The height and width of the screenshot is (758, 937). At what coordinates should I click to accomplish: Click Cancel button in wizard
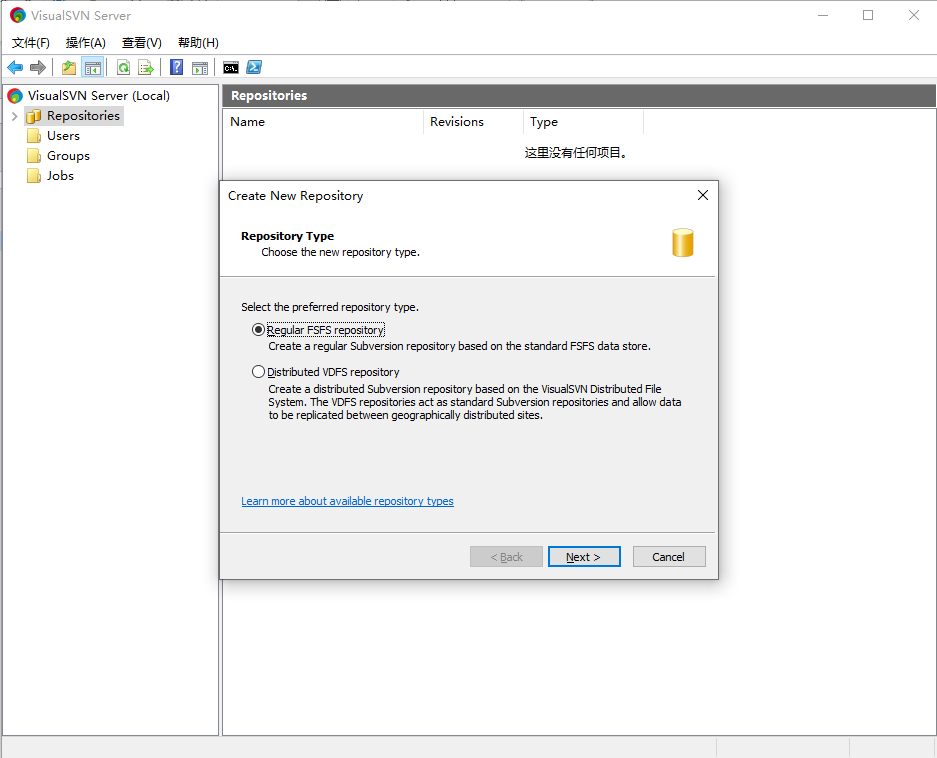pyautogui.click(x=669, y=557)
